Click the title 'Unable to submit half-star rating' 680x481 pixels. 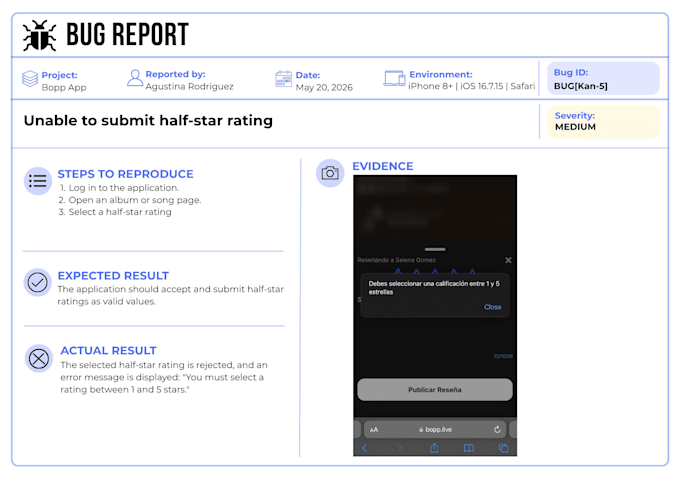pyautogui.click(x=148, y=121)
